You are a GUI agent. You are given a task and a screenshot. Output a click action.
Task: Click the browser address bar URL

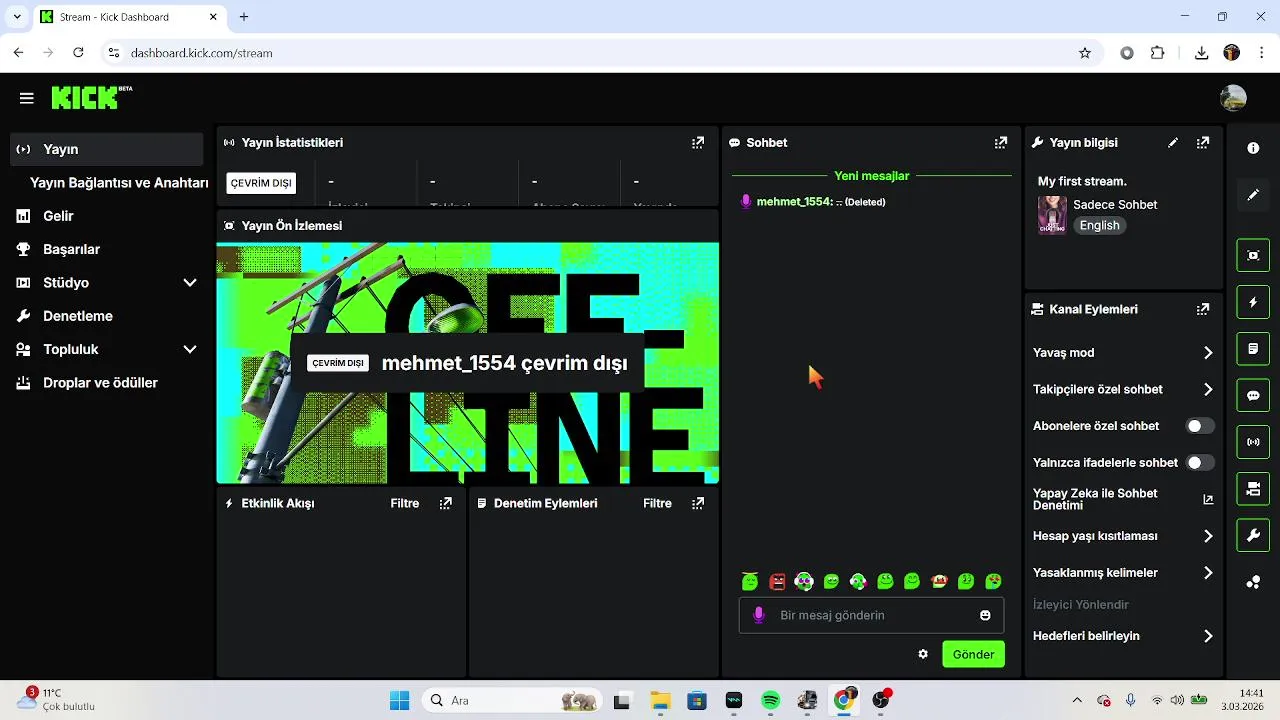tap(201, 53)
